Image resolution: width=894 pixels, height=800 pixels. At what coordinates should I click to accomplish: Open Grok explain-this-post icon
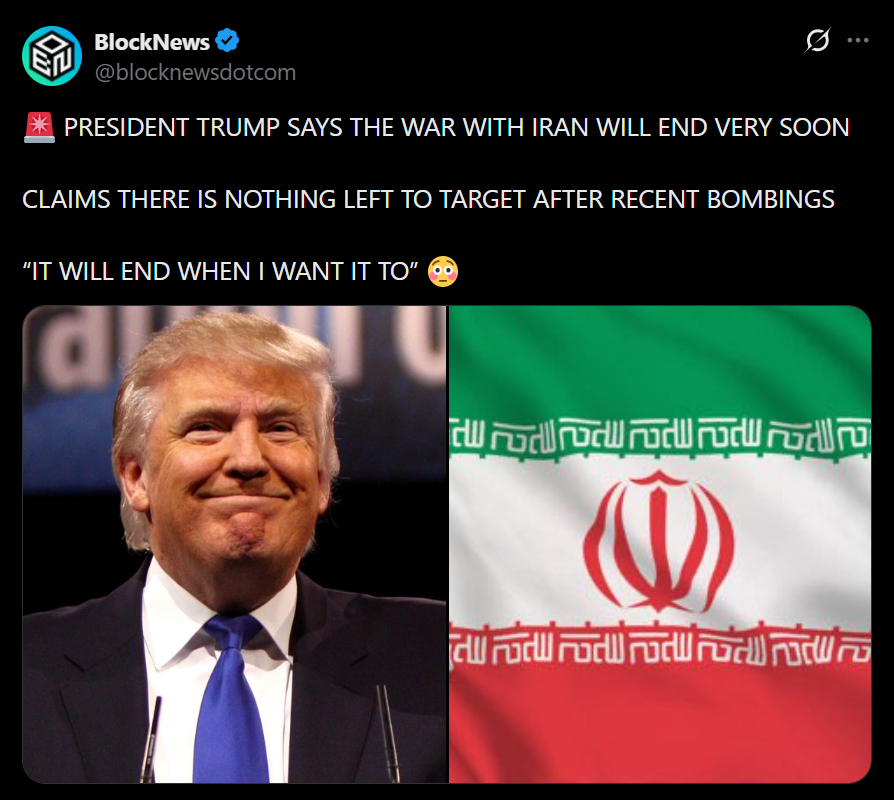(818, 40)
